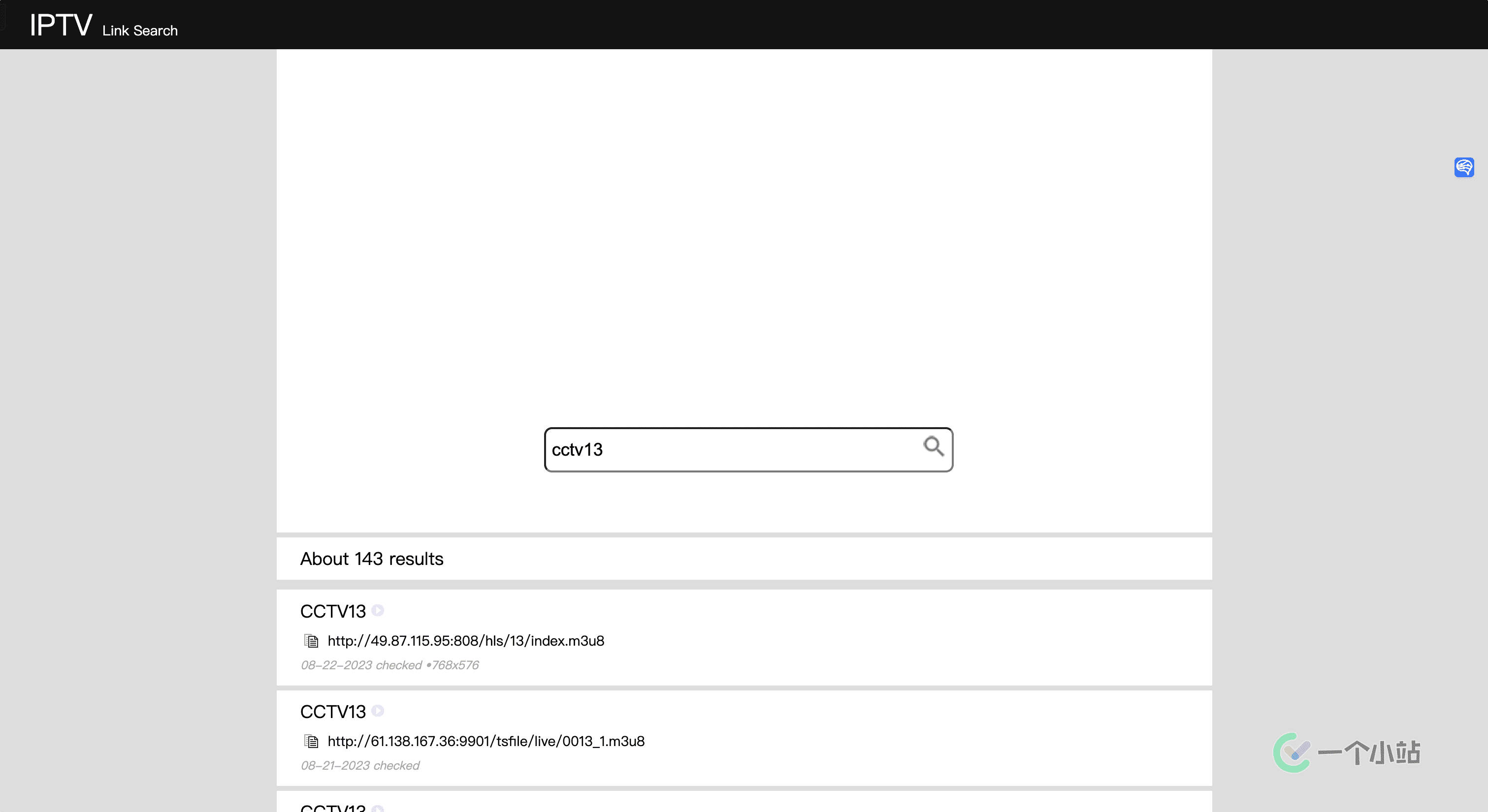This screenshot has height=812, width=1488.
Task: Click the 08-22-2023 checked date label
Action: pos(361,665)
